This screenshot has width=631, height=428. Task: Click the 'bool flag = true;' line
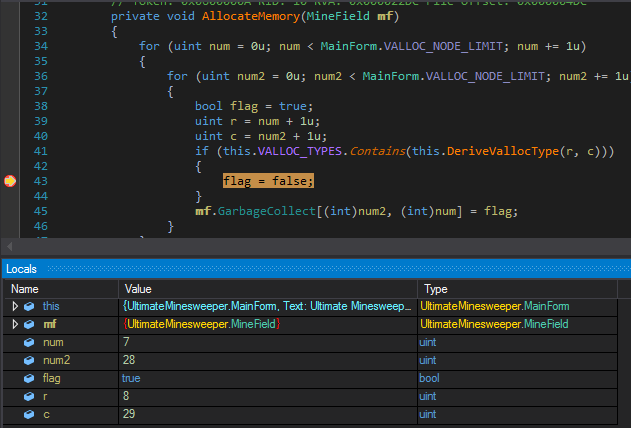(x=254, y=106)
